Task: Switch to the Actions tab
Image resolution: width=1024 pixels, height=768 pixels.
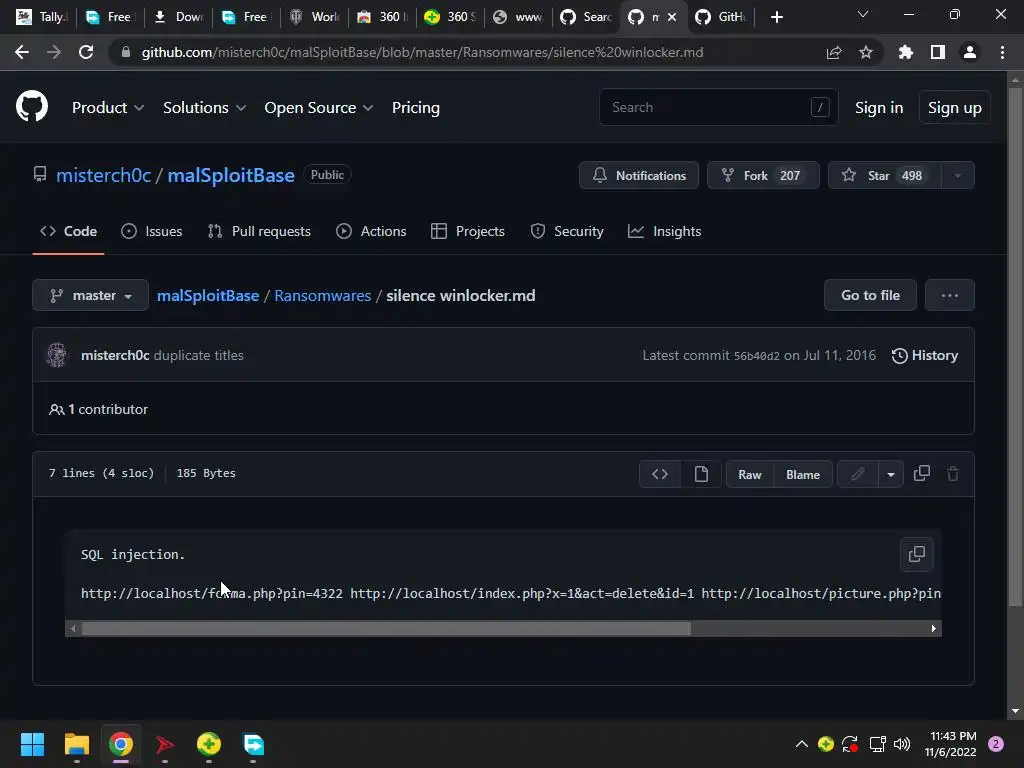Action: pyautogui.click(x=371, y=231)
